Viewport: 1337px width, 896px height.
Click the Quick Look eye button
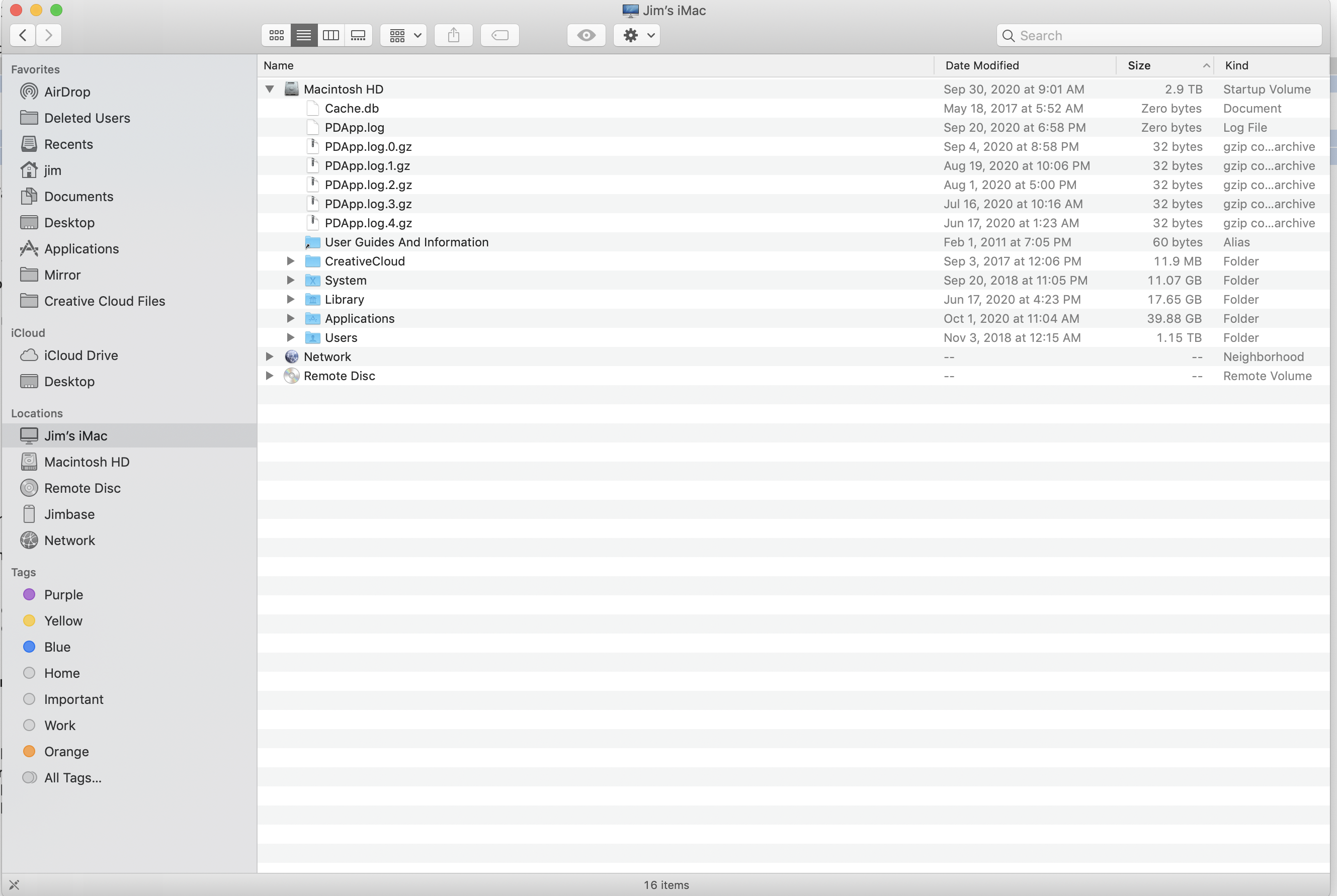tap(586, 35)
